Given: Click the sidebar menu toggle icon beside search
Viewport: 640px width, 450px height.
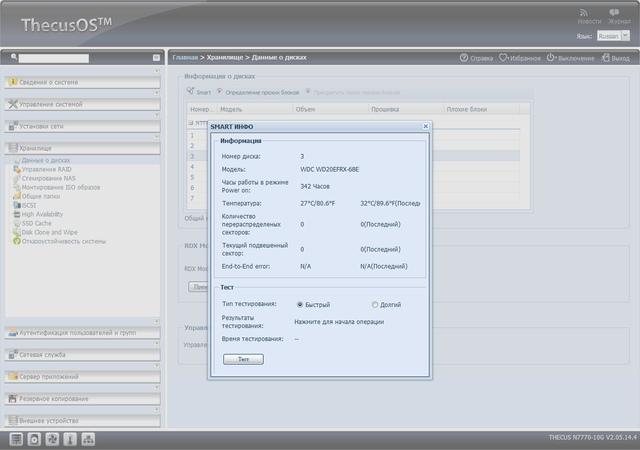Looking at the screenshot, I should click(x=156, y=58).
